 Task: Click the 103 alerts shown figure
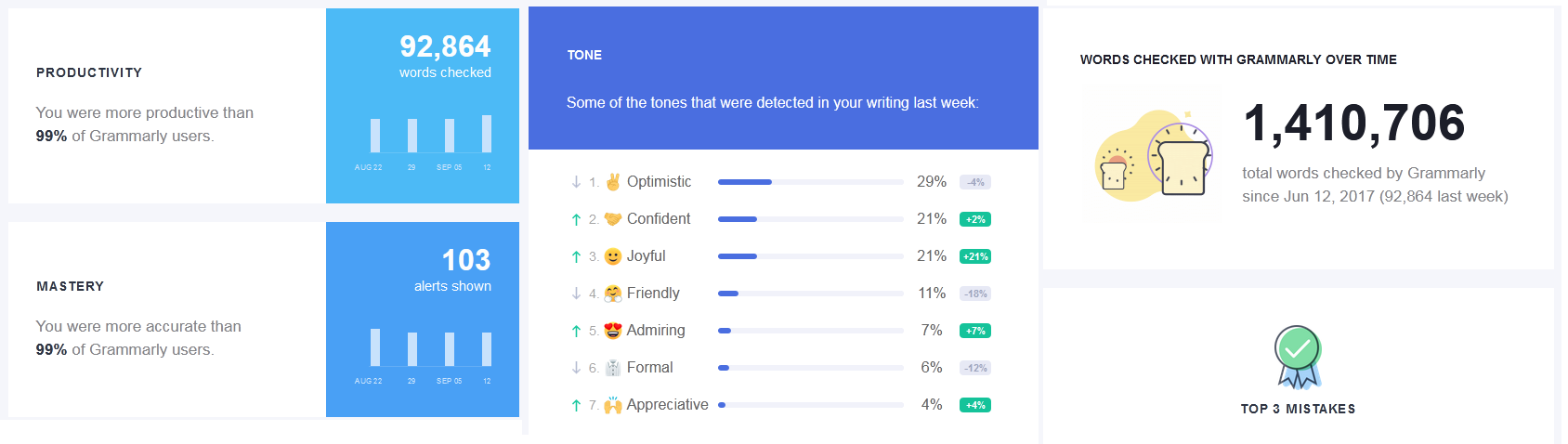coord(466,260)
